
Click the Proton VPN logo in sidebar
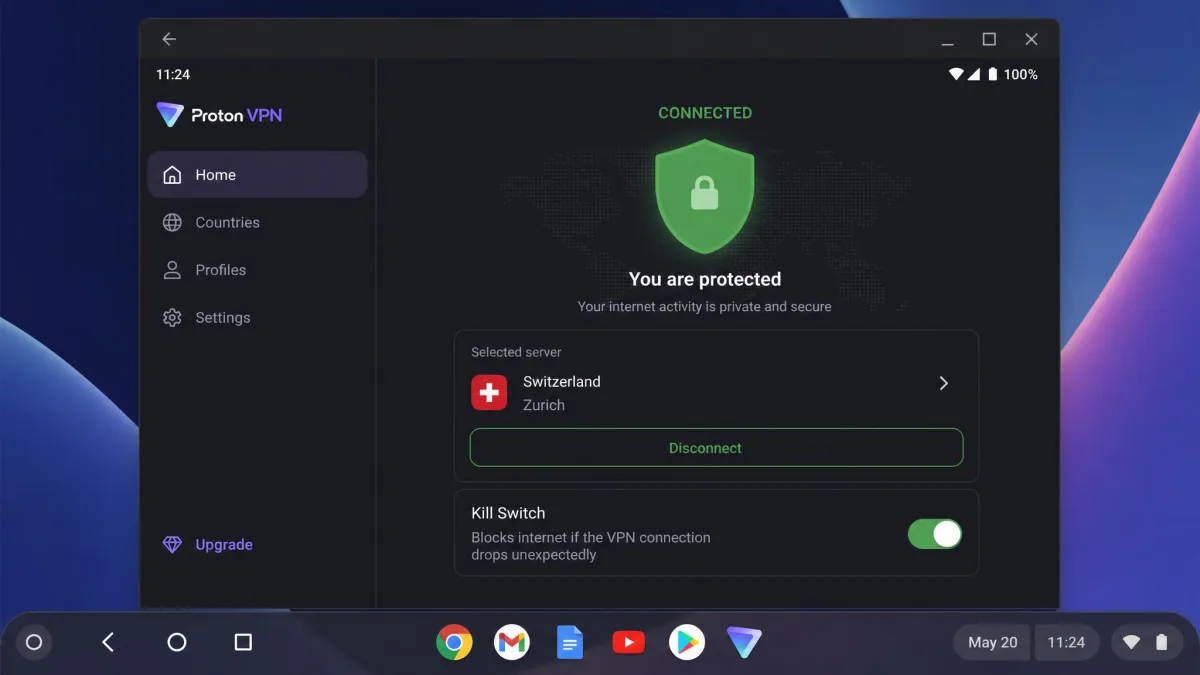tap(219, 115)
